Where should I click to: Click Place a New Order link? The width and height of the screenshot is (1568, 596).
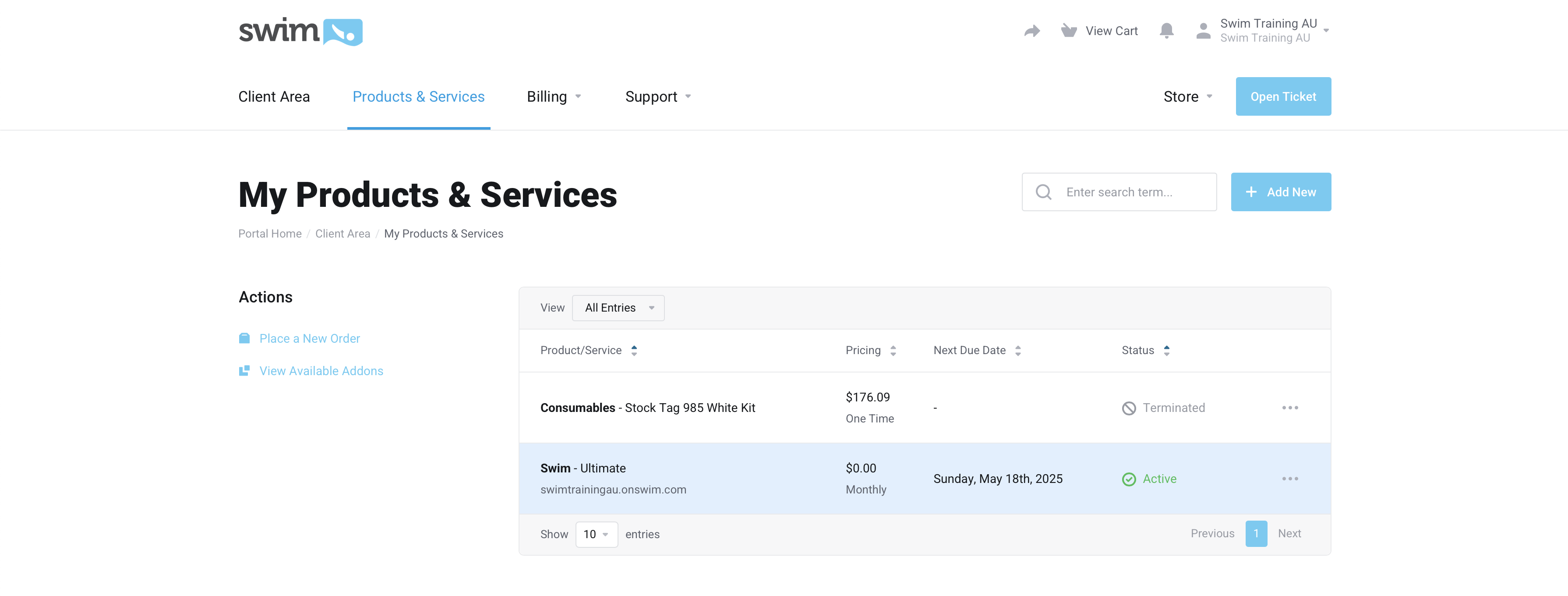tap(309, 338)
